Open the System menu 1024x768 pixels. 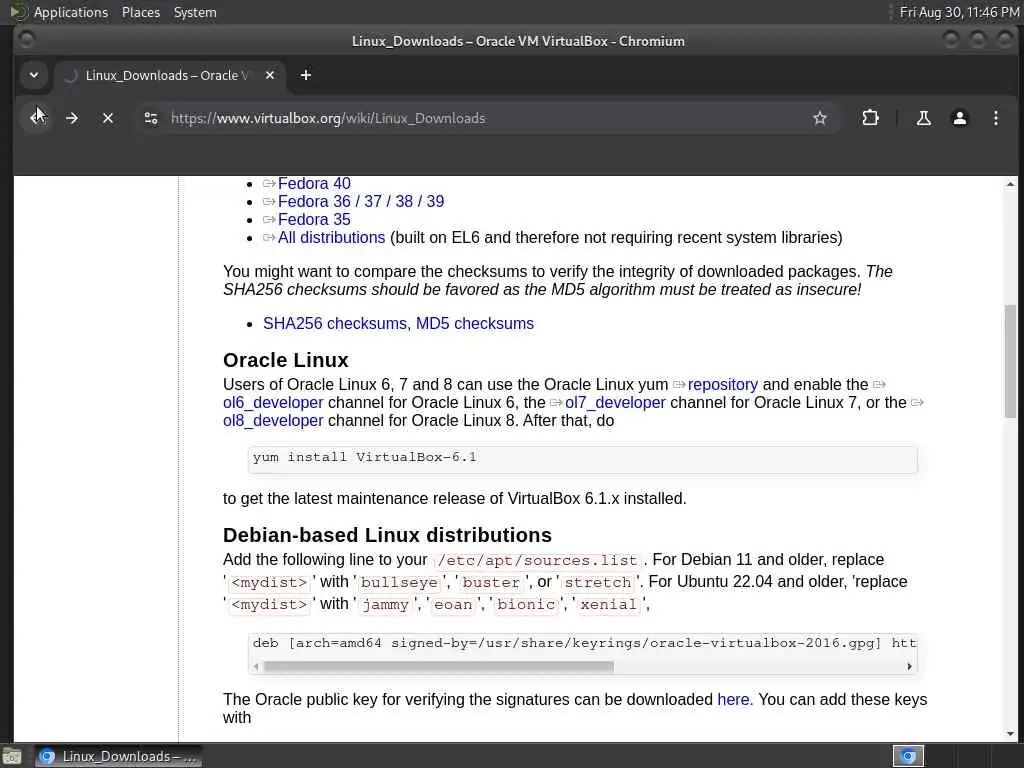195,12
